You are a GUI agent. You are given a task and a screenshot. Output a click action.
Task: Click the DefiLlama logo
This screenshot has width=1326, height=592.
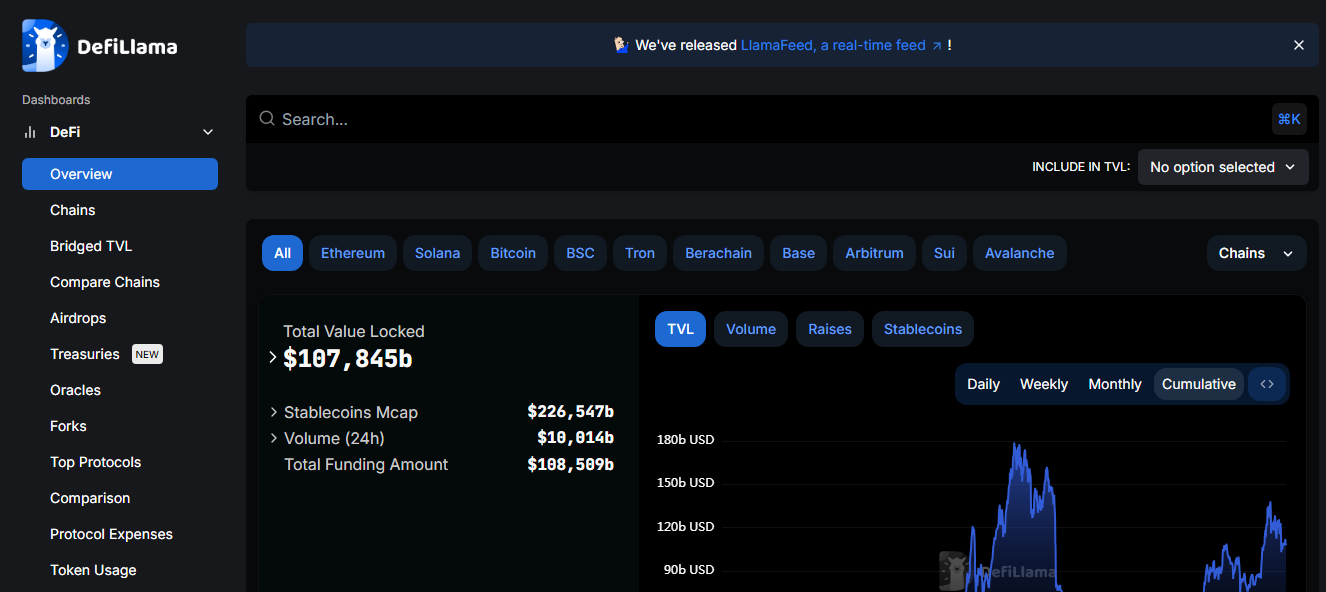100,46
